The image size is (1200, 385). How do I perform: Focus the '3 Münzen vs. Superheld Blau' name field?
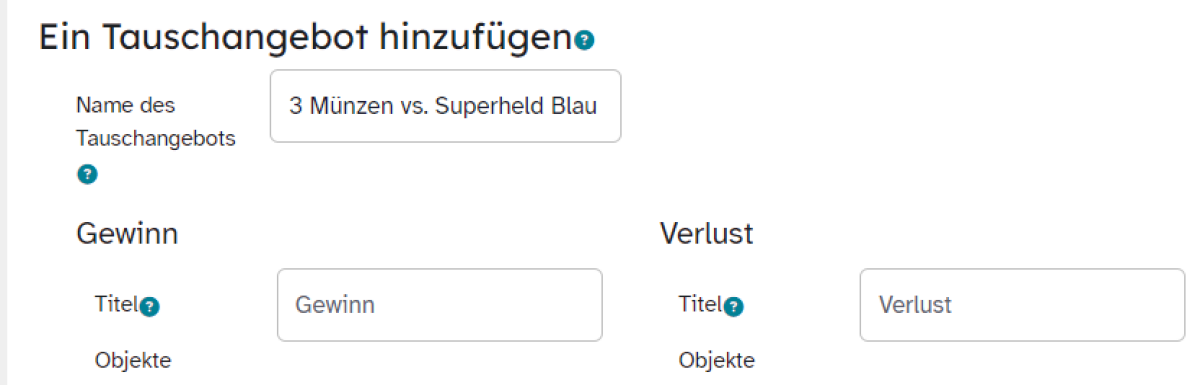pos(445,106)
